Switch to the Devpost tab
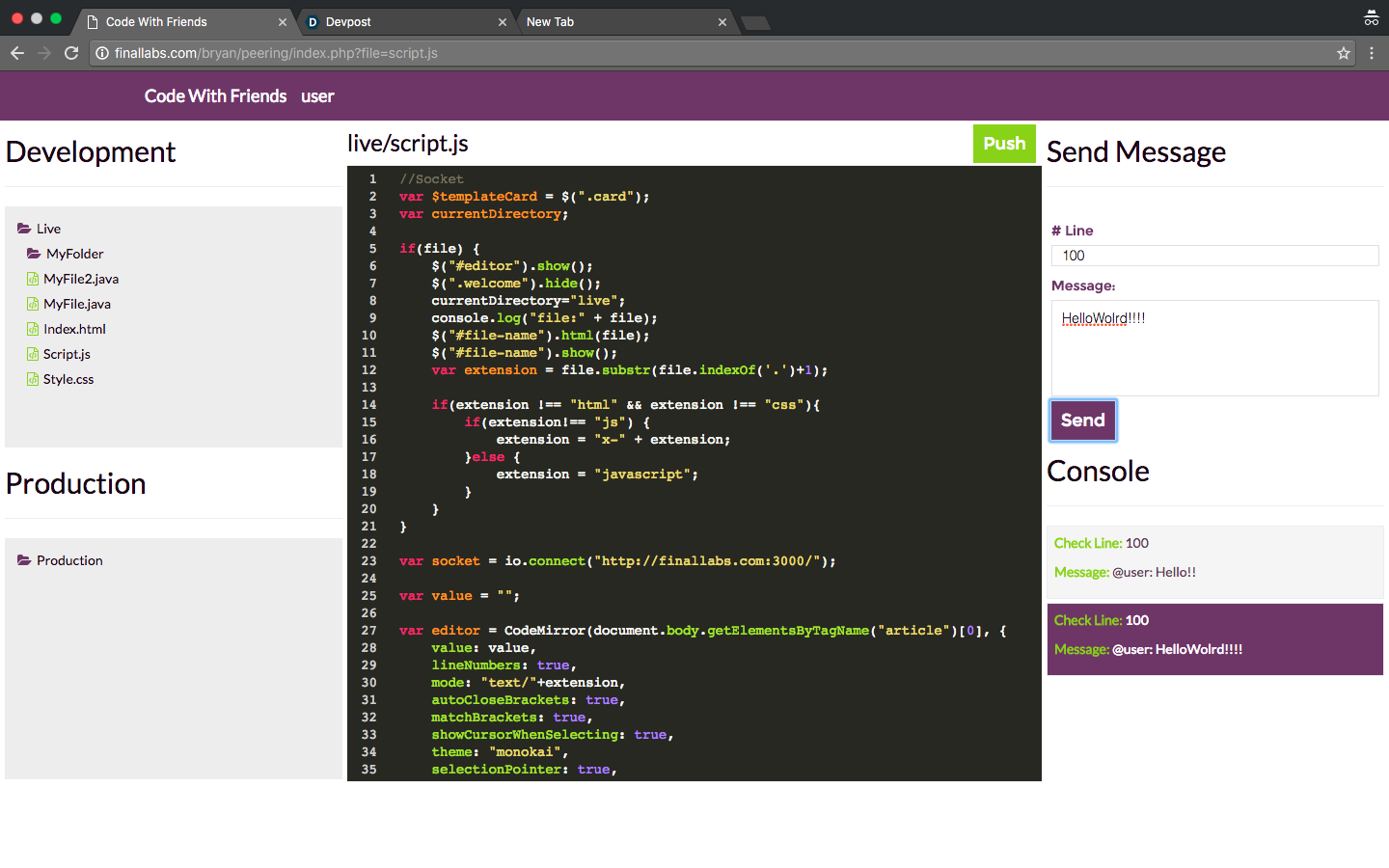This screenshot has width=1389, height=868. (405, 22)
